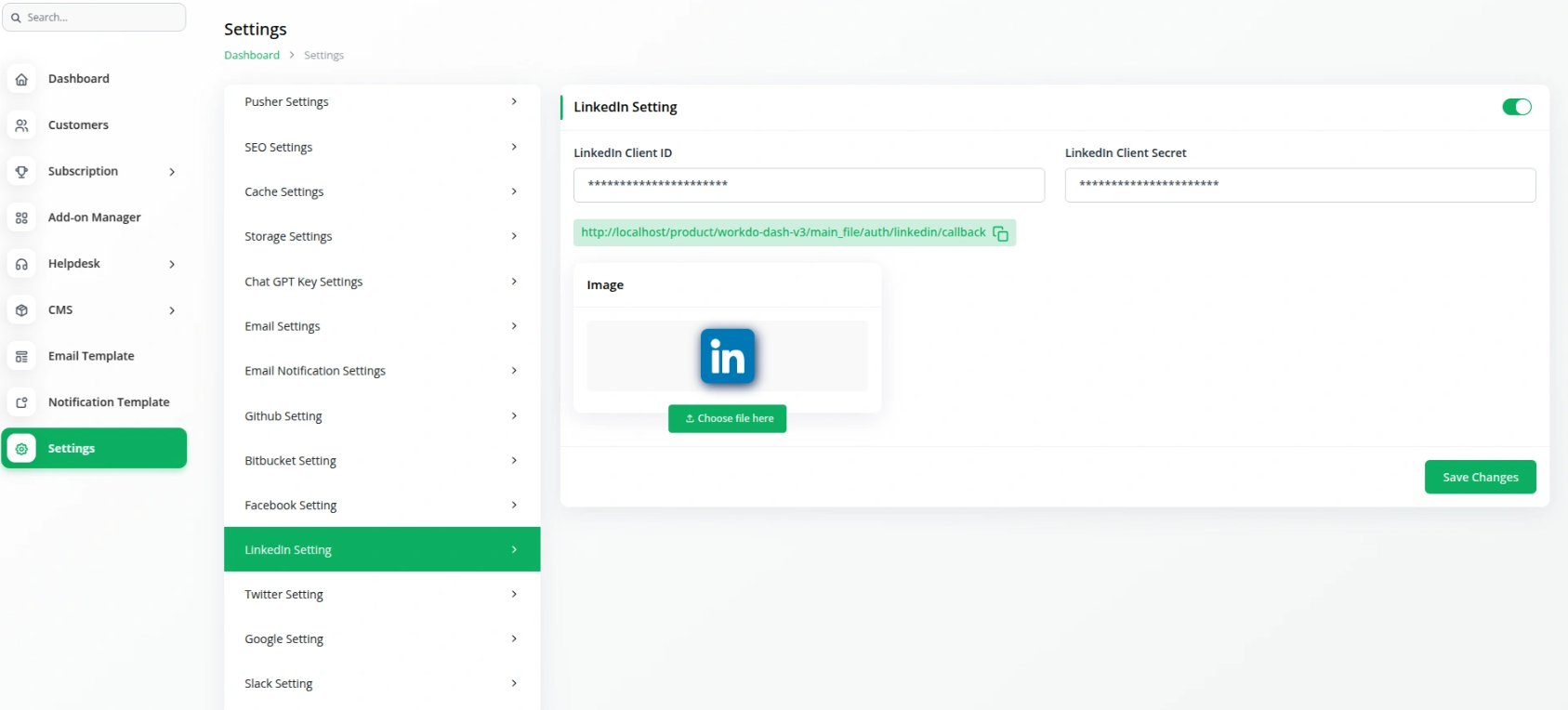Image resolution: width=1568 pixels, height=710 pixels.
Task: Go to Dashboard via breadcrumb link
Action: 252,55
